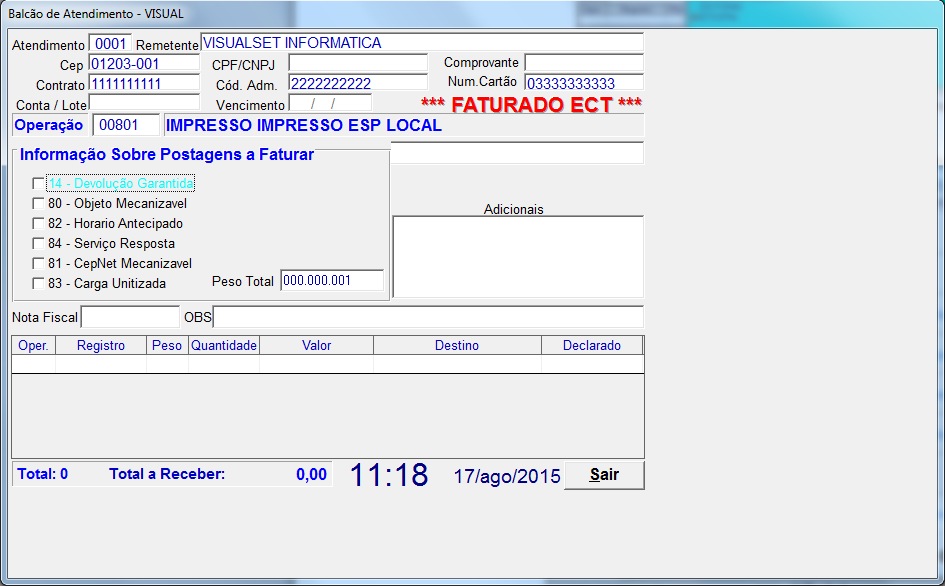Select 81 - CepNet Mecanizavel checkbox
The image size is (945, 587).
39,264
